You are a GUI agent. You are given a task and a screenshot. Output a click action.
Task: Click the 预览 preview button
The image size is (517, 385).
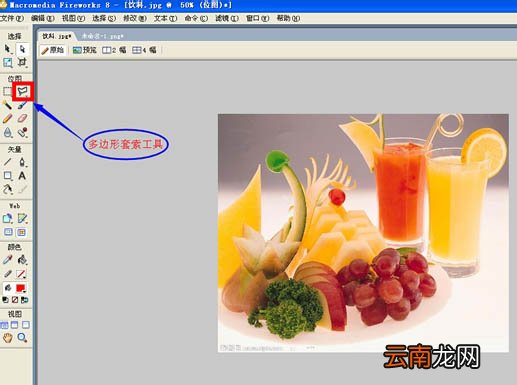(85, 50)
